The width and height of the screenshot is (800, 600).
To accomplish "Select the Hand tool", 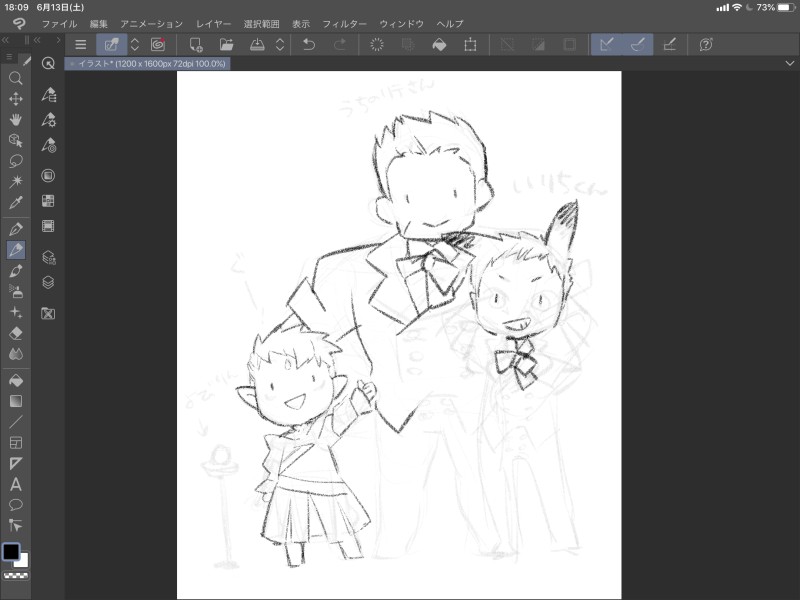I will click(x=16, y=119).
